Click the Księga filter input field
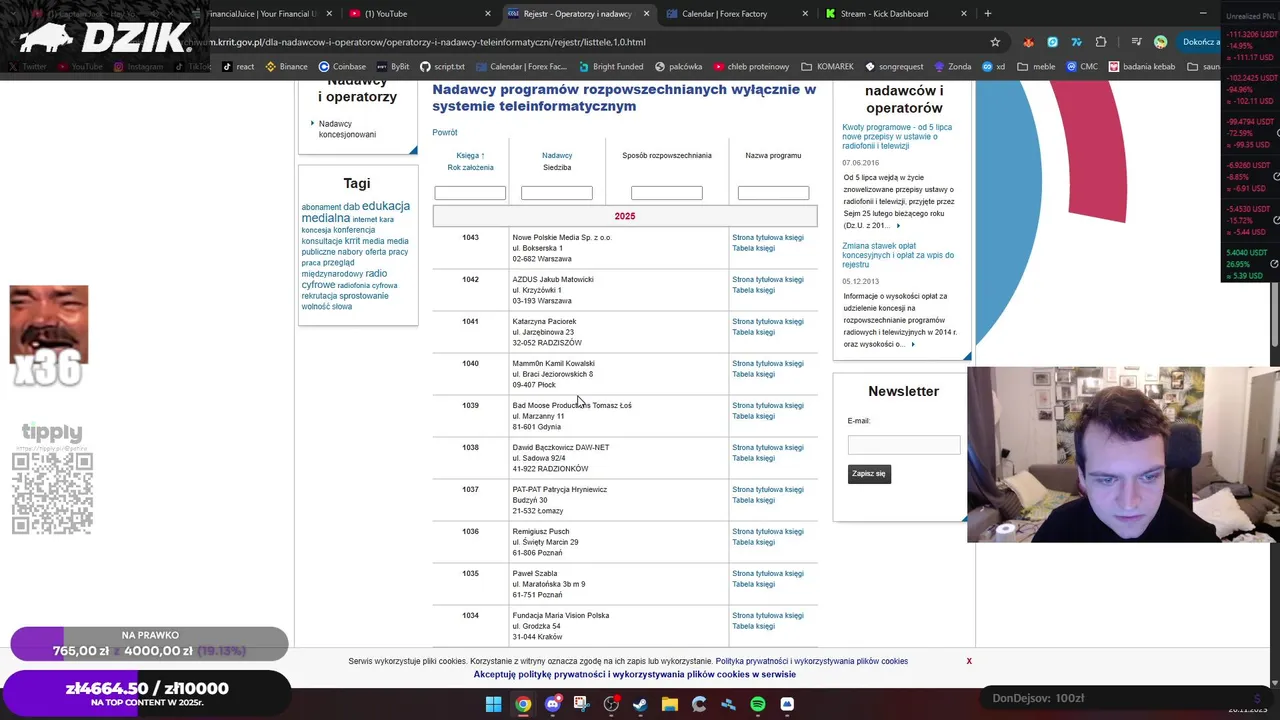Image resolution: width=1280 pixels, height=720 pixels. coord(470,193)
